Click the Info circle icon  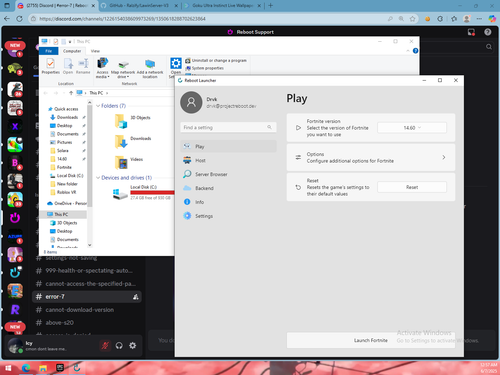[x=187, y=202]
